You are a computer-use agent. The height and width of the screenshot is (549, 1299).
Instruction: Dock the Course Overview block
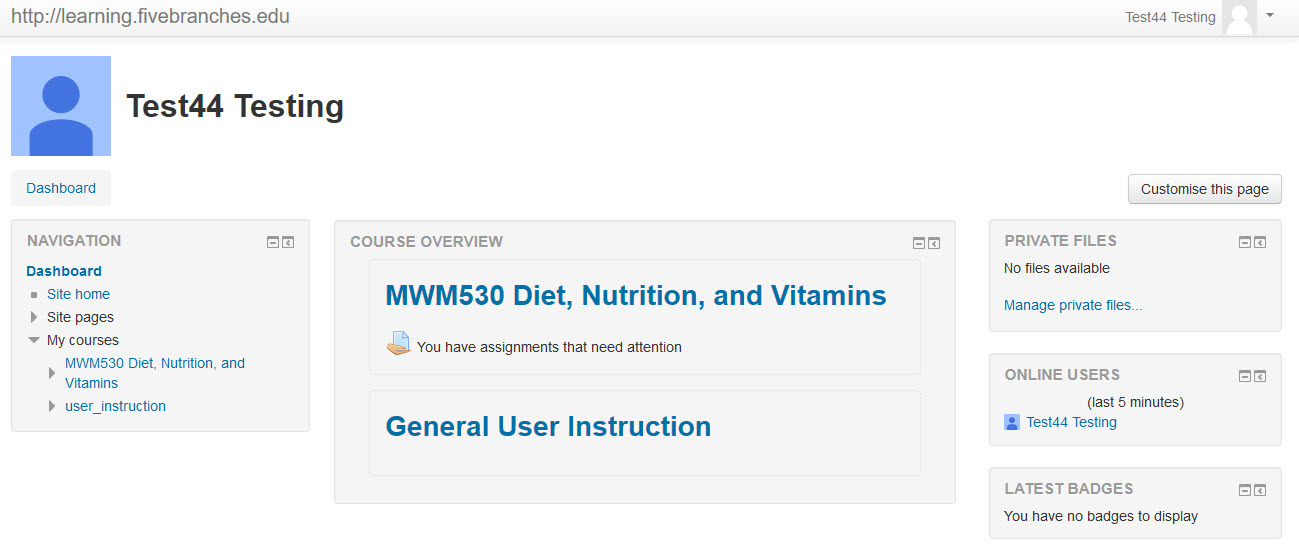click(934, 243)
